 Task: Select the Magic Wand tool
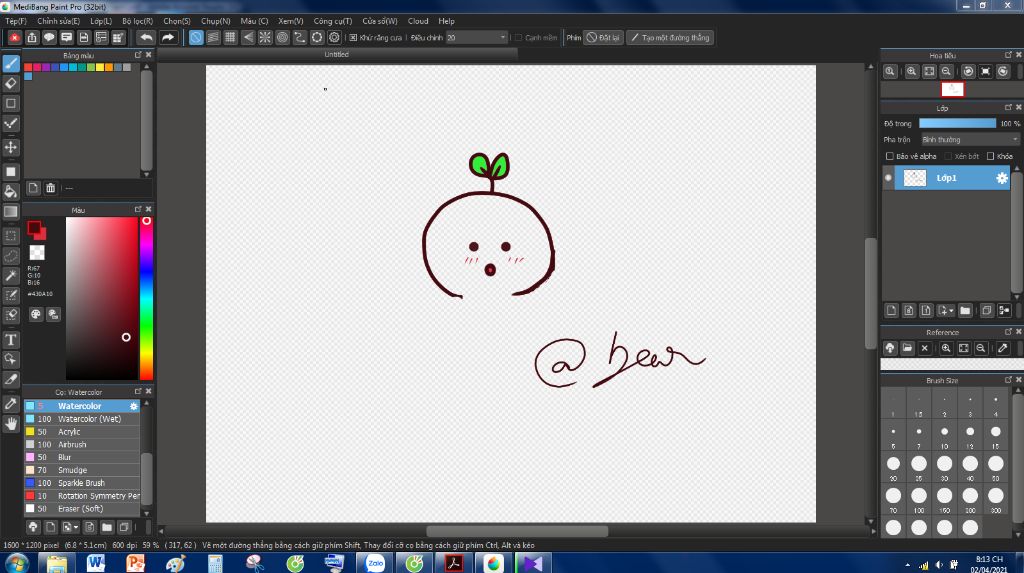point(11,276)
